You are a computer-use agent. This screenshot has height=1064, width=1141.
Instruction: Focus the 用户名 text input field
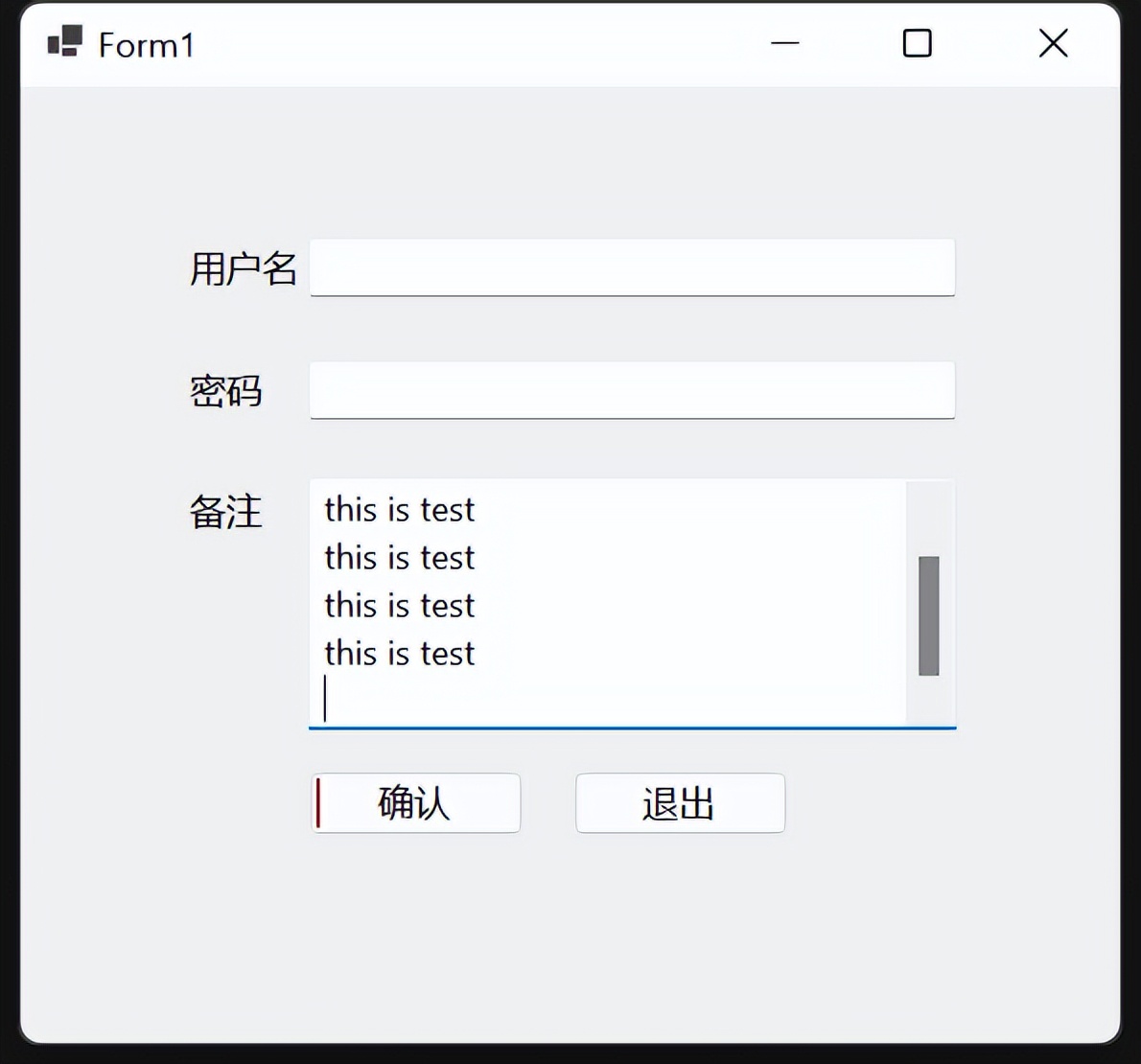point(632,268)
